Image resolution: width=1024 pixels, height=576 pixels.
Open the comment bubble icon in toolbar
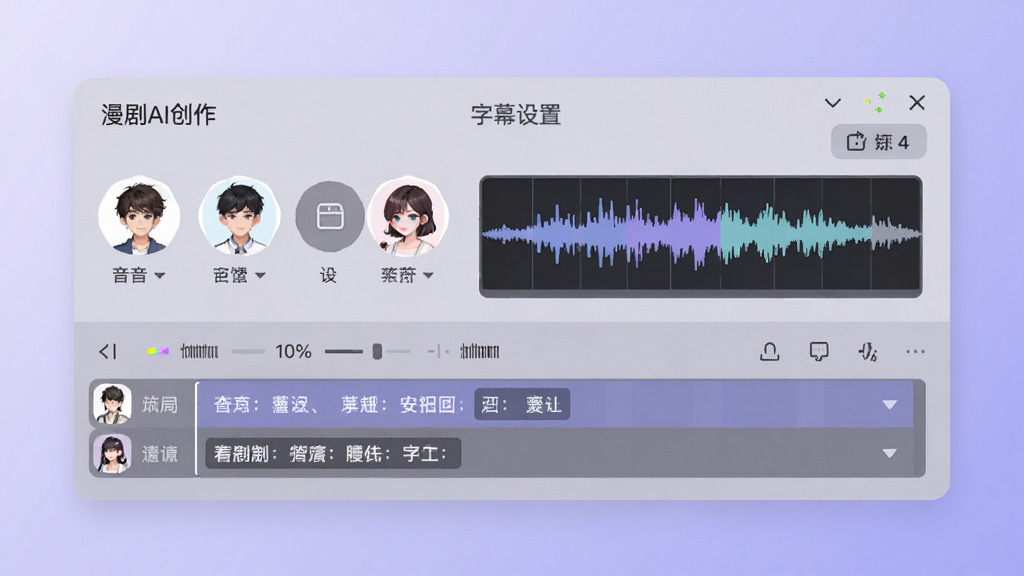click(819, 351)
